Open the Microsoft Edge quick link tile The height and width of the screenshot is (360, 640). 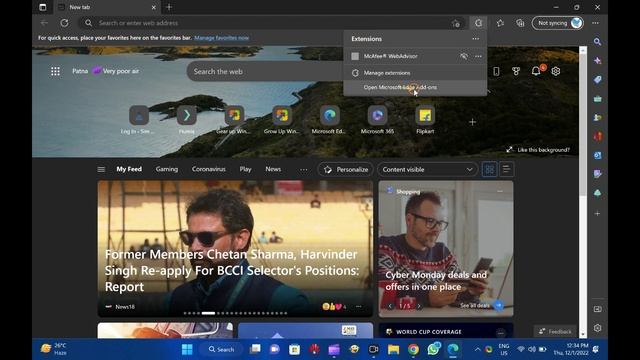pyautogui.click(x=329, y=120)
